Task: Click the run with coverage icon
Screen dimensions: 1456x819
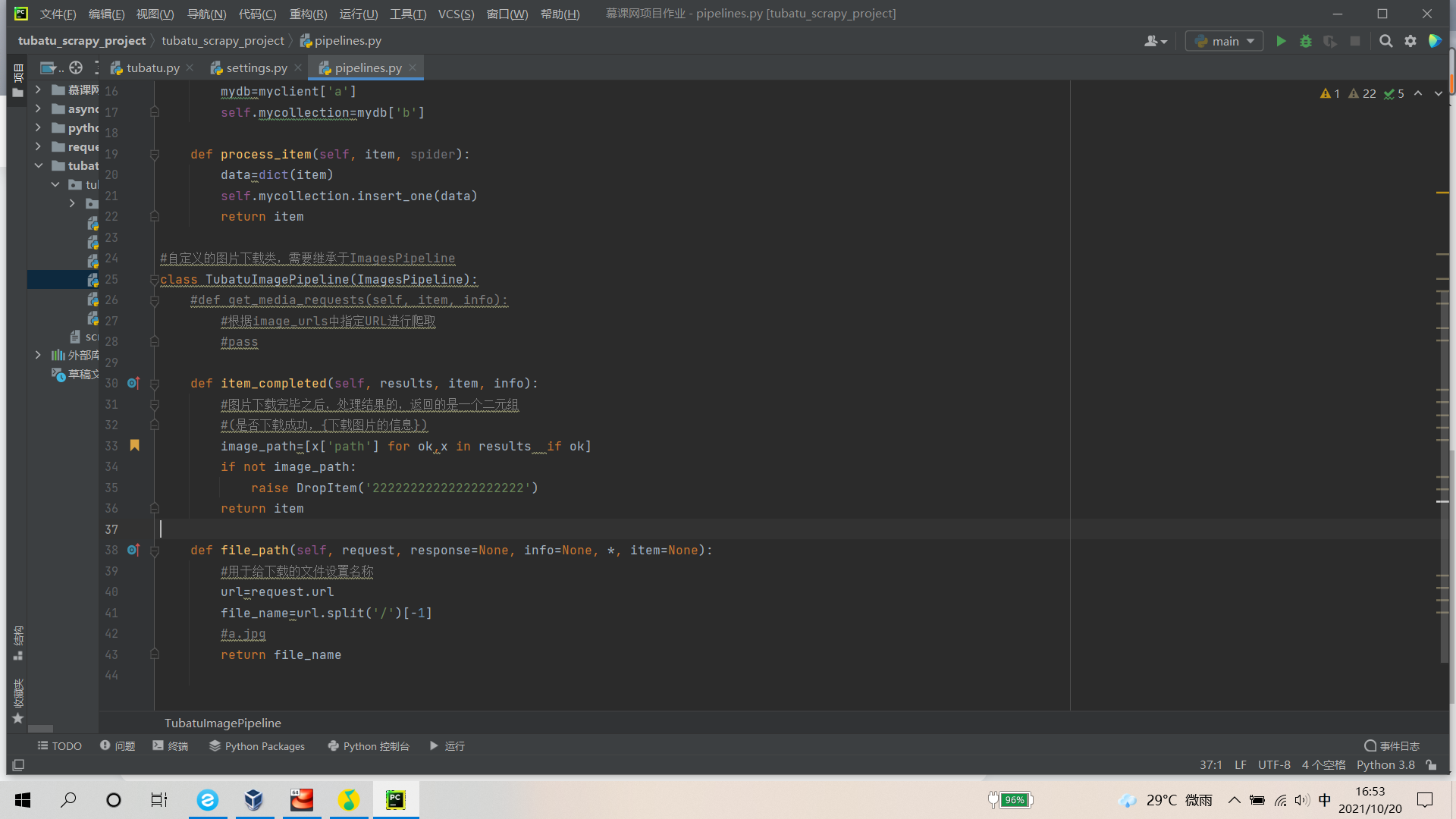Action: click(1330, 41)
